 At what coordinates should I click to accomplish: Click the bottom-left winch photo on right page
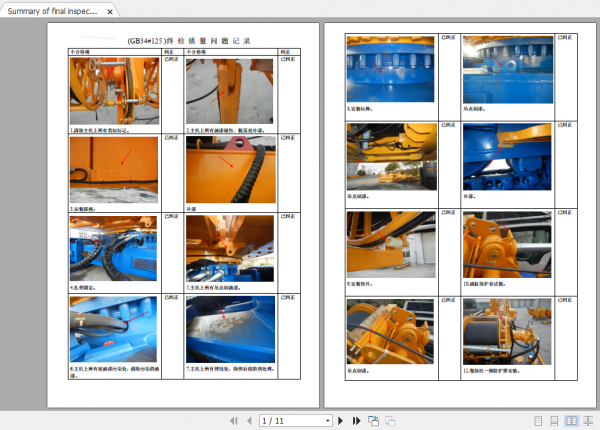tap(390, 331)
